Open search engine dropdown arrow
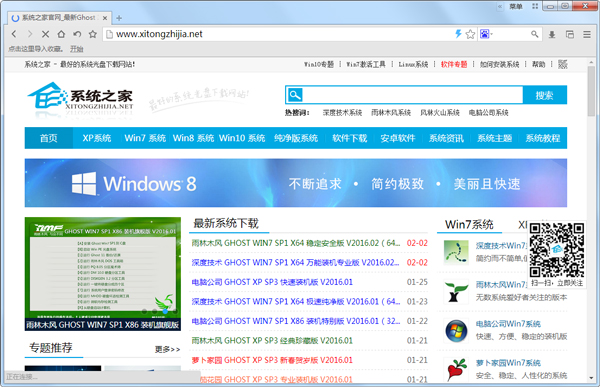Image resolution: width=600 pixels, height=387 pixels. (x=492, y=34)
